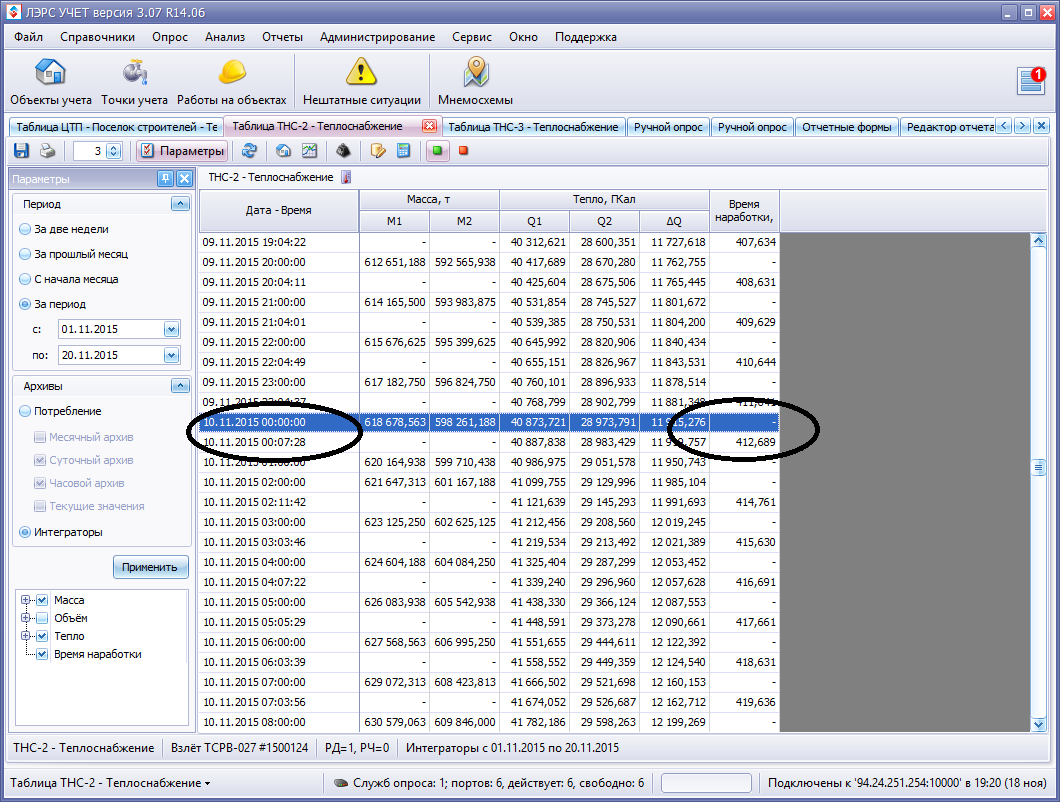Click the database edit pencil icon
This screenshot has width=1060, height=802.
tap(378, 151)
